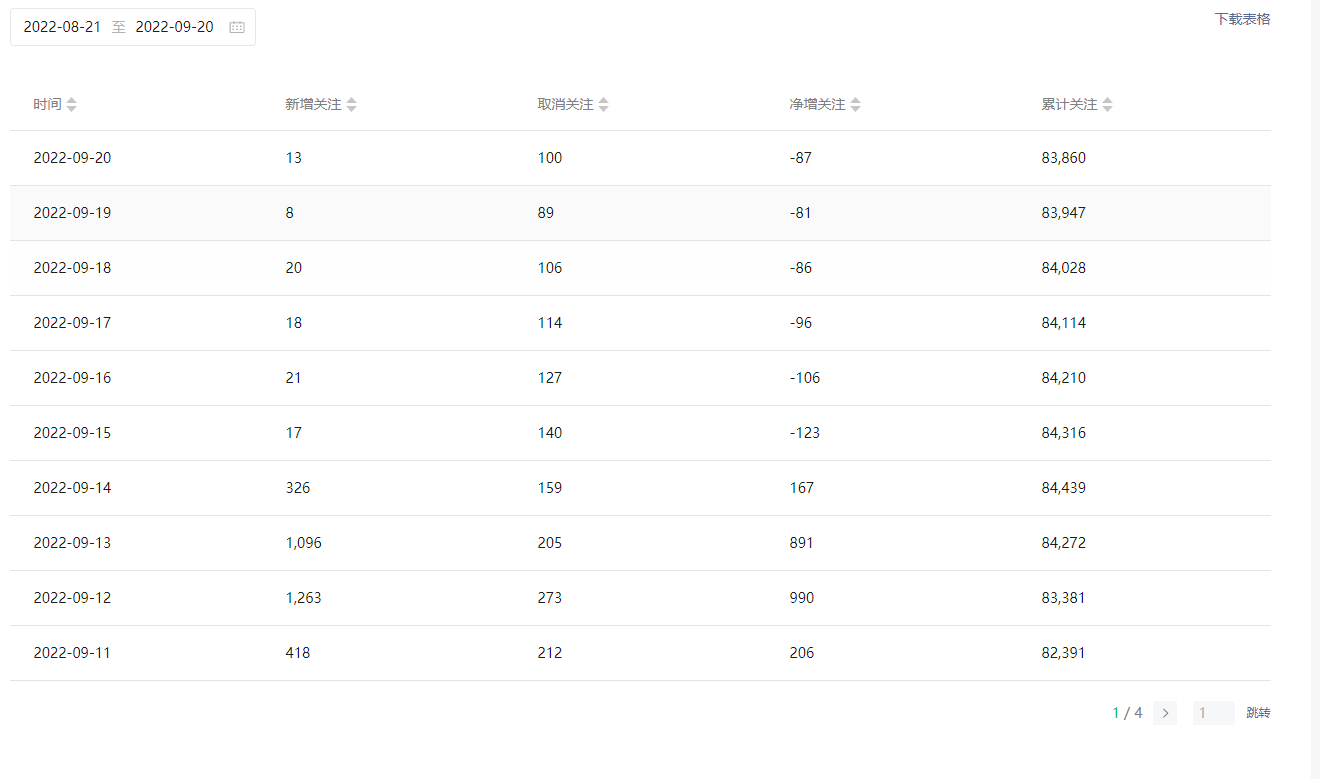Select the 2022-09-20 table row date
Viewport: 1320px width, 779px height.
click(x=72, y=158)
